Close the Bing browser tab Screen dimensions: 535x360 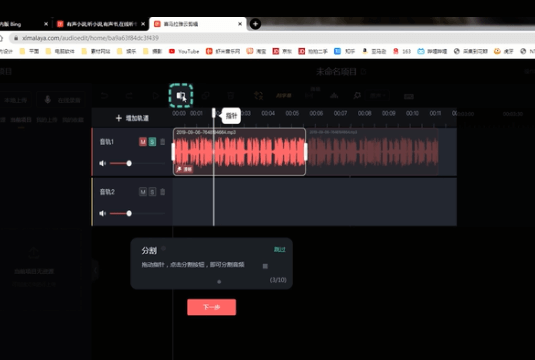(46, 24)
